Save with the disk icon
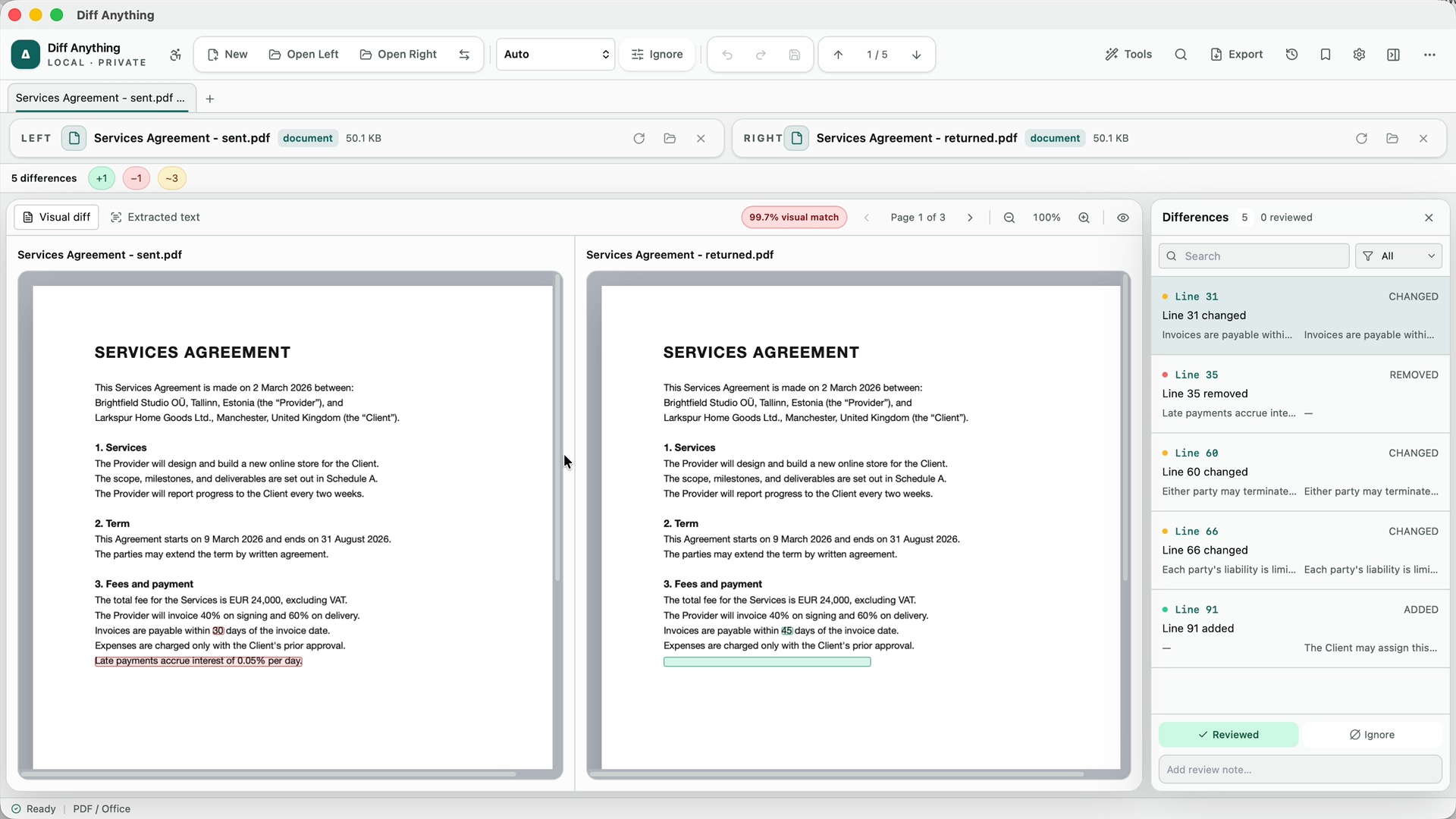This screenshot has width=1456, height=819. pos(794,55)
